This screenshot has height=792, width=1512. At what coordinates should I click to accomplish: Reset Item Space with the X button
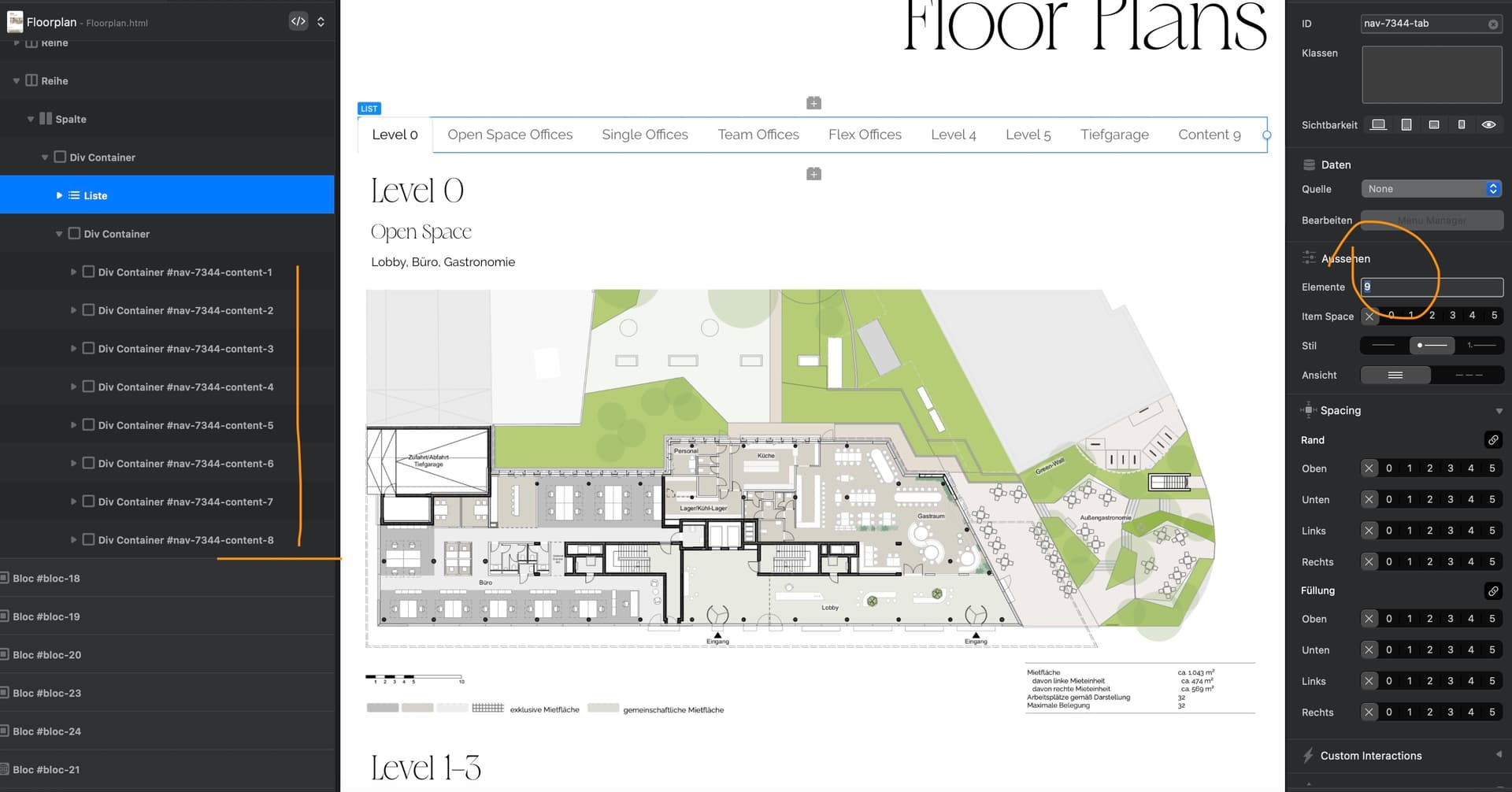(1369, 316)
